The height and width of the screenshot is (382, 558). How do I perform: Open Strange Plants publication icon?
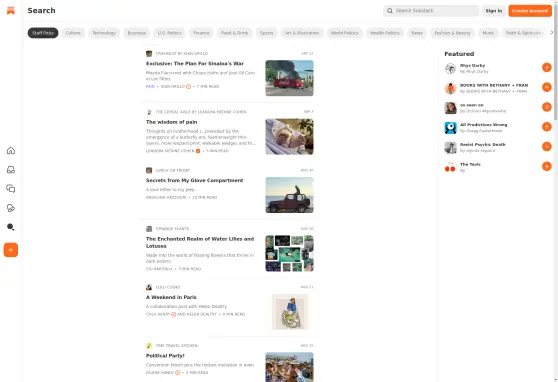pyautogui.click(x=149, y=229)
